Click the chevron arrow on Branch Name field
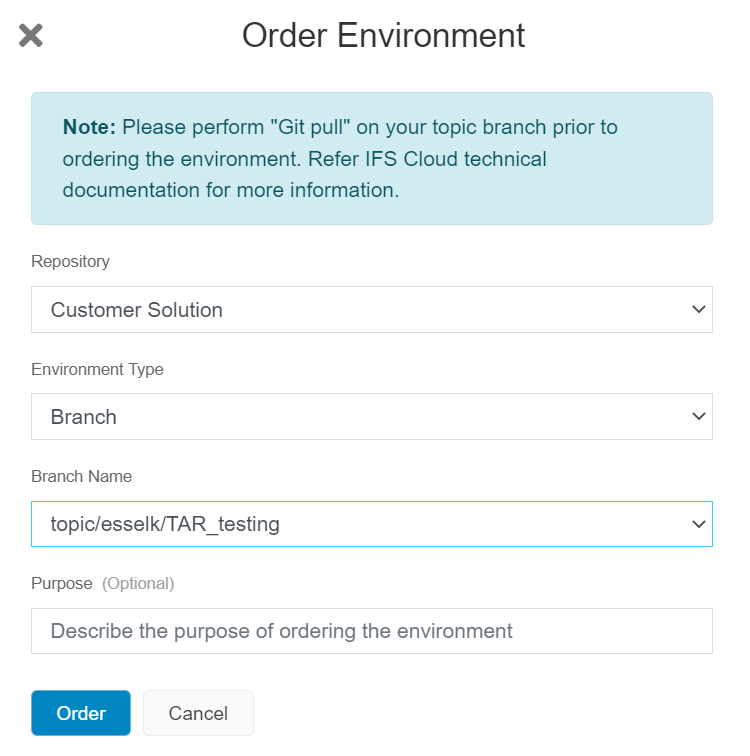 tap(699, 523)
